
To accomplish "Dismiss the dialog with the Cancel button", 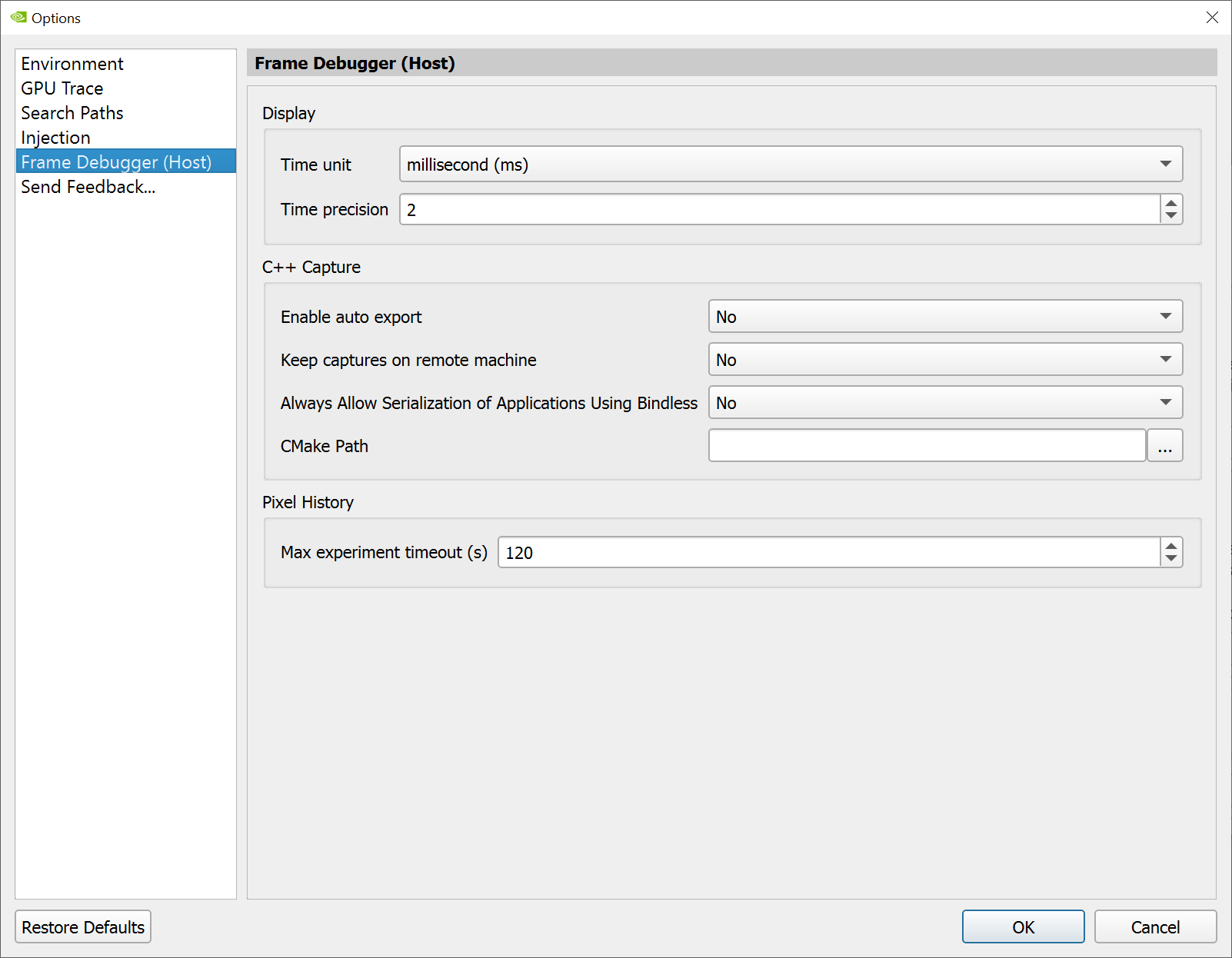I will pos(1155,926).
